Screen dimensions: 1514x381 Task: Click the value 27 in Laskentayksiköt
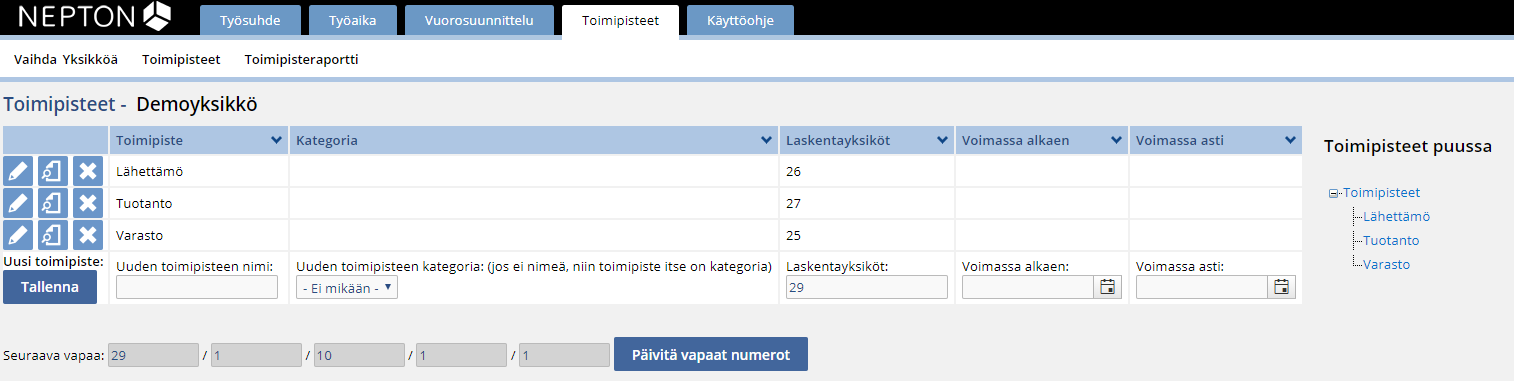tap(794, 203)
